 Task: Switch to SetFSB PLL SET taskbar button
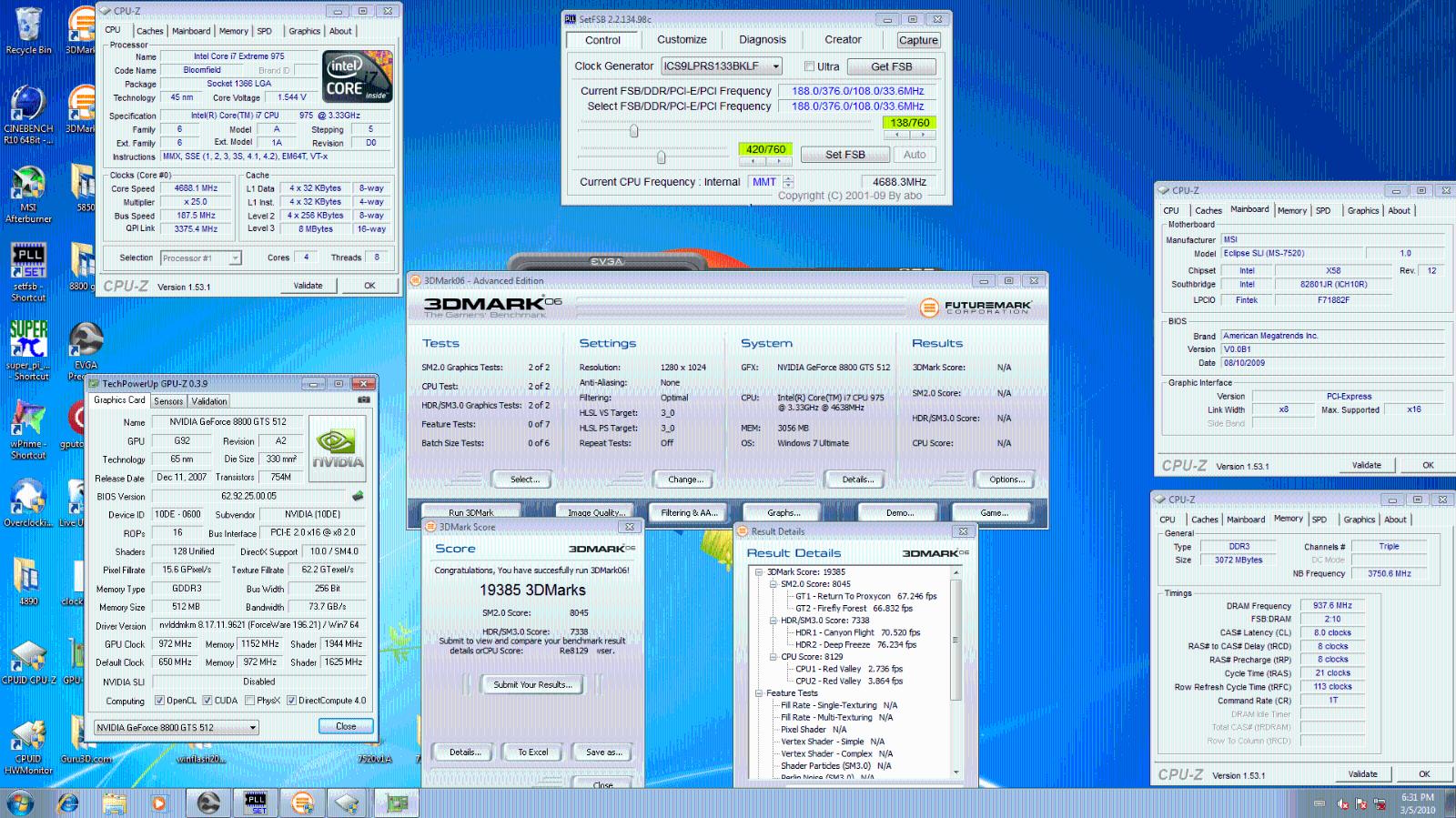[x=256, y=803]
